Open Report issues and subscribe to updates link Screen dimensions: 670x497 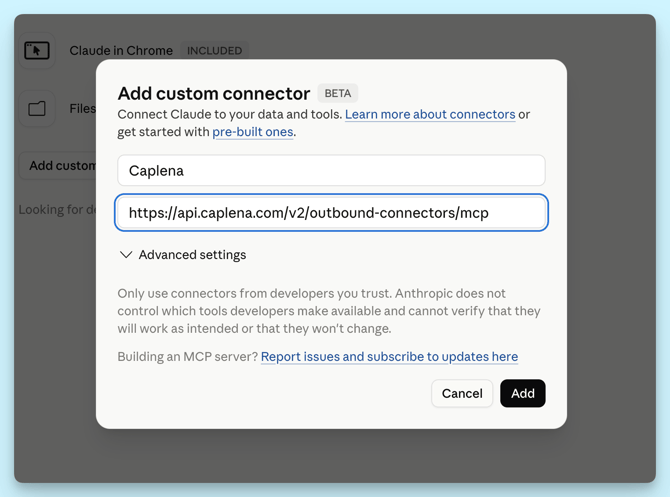389,356
